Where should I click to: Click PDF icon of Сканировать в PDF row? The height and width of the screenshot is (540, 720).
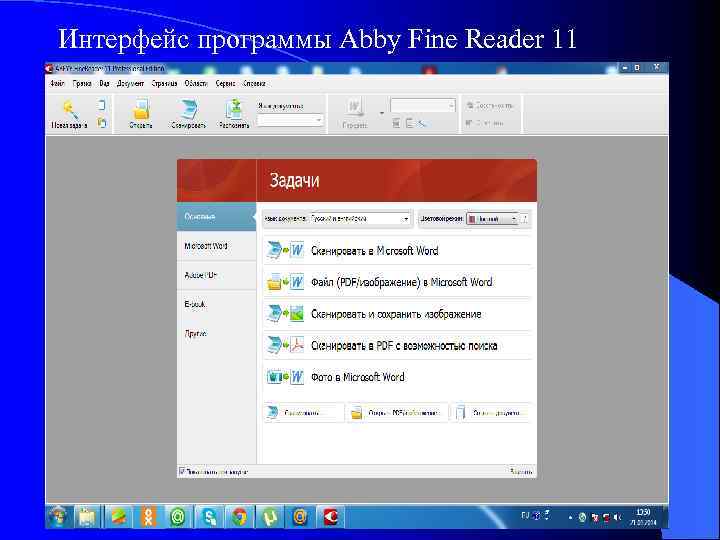298,345
